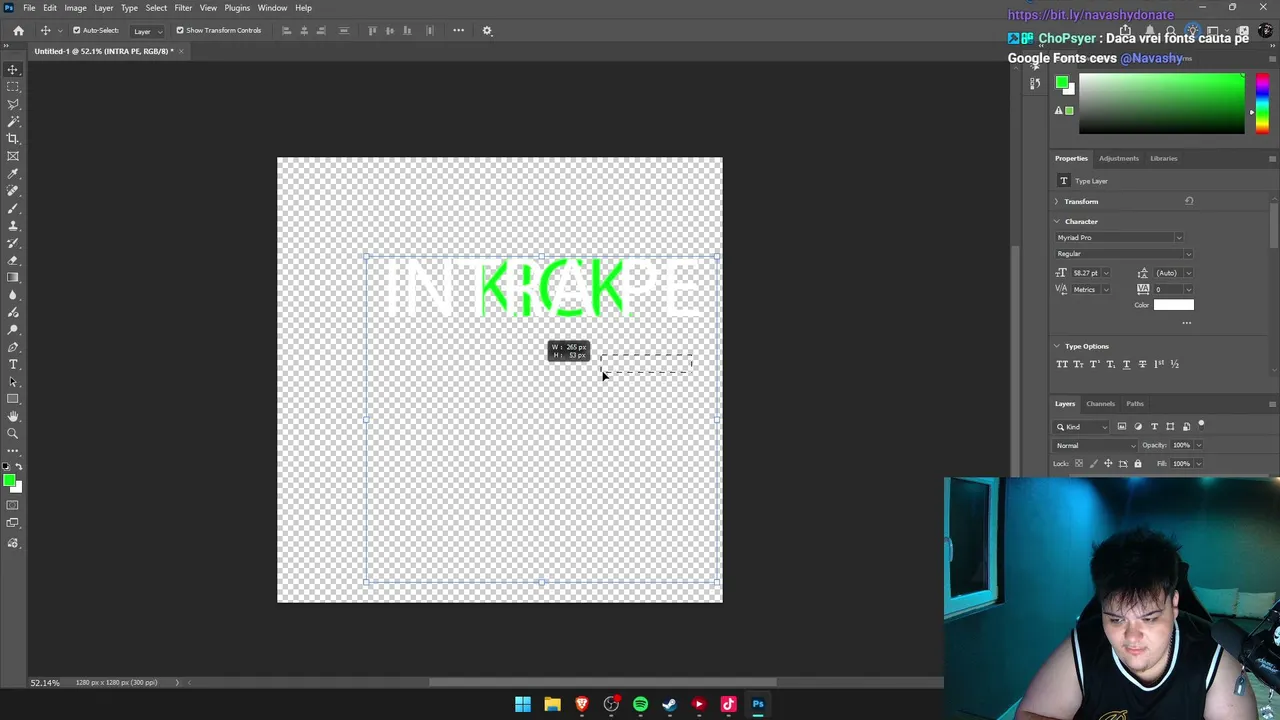Screen dimensions: 1280x720
Task: Show more Character options ellipsis
Action: pyautogui.click(x=1187, y=322)
